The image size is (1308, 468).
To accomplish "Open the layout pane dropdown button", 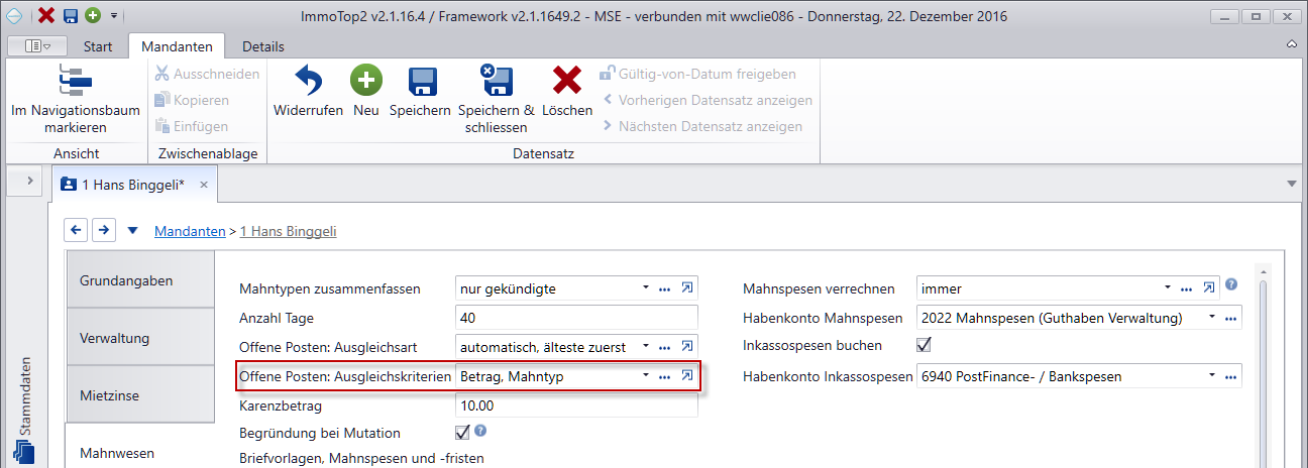I will pos(39,46).
